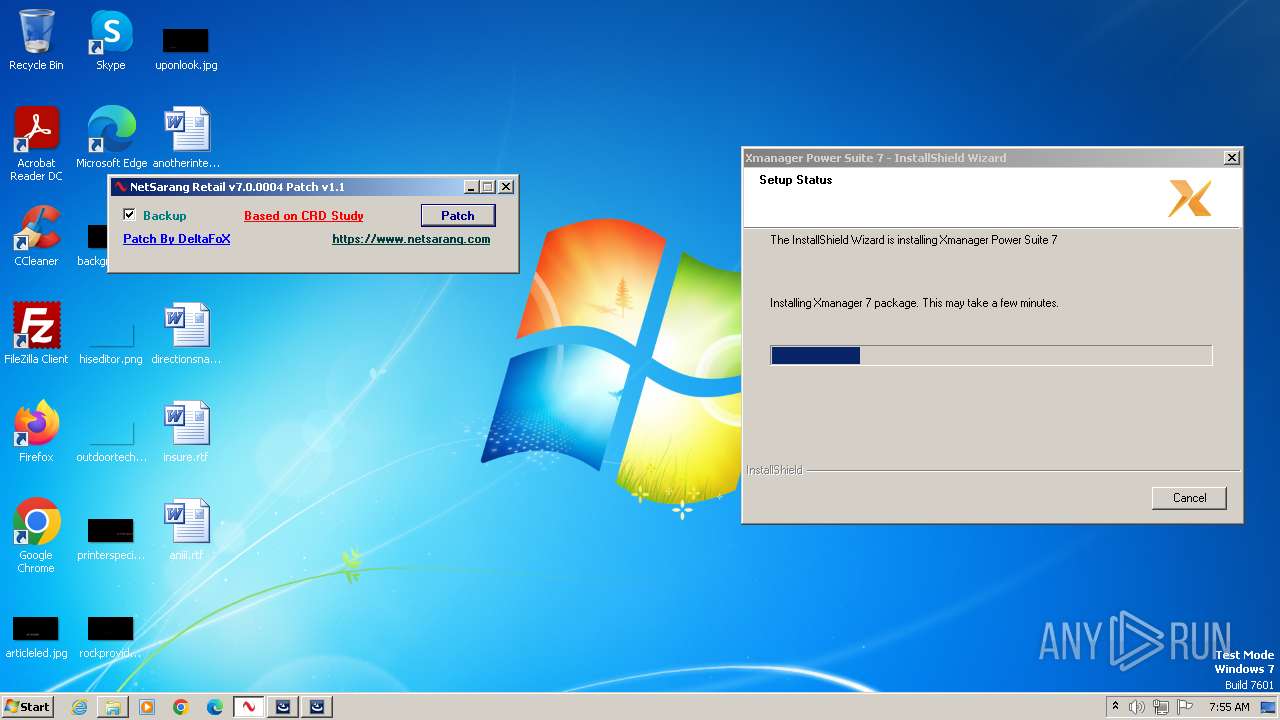Open Chrome from the taskbar
The height and width of the screenshot is (720, 1280).
point(181,707)
